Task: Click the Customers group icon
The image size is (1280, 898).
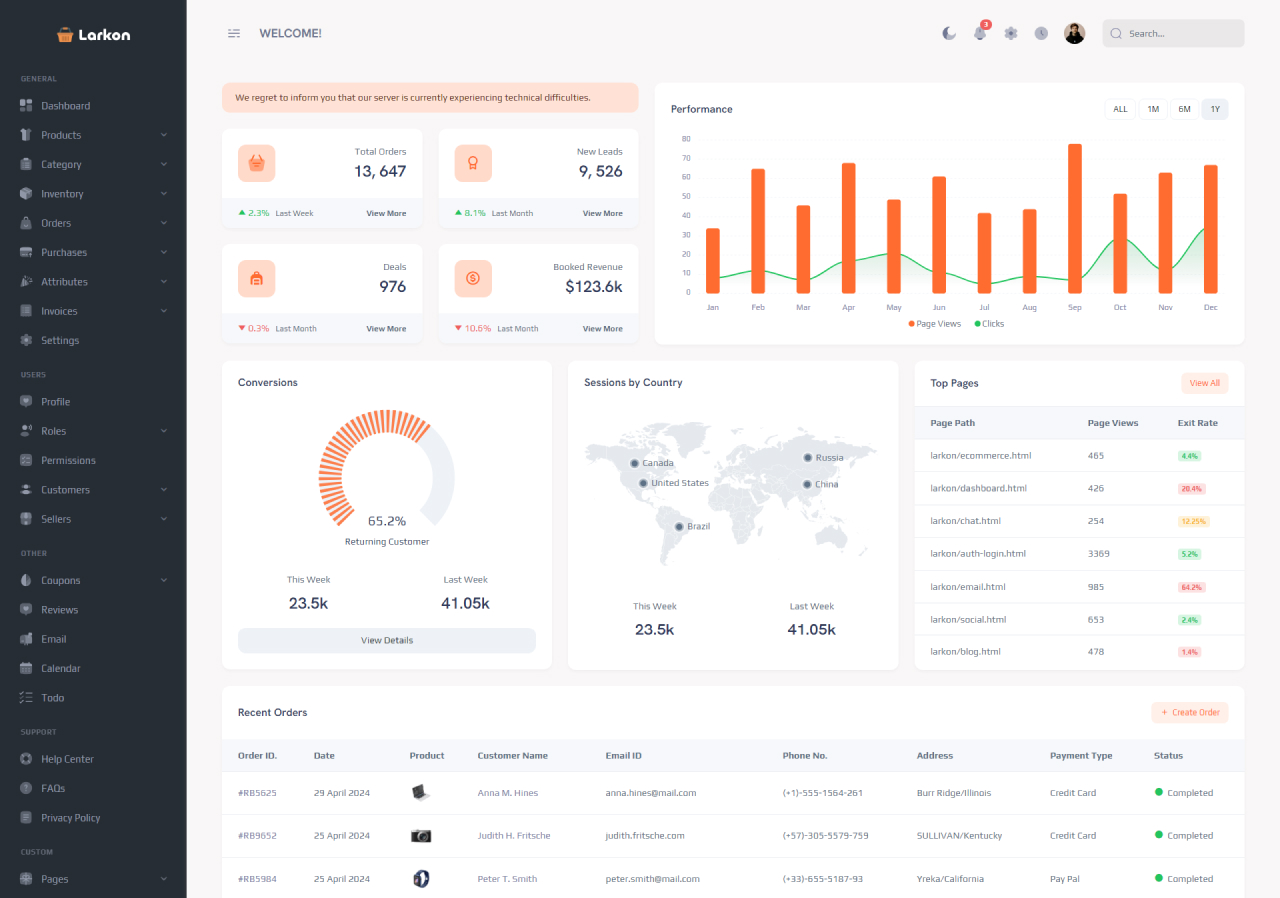Action: 26,489
